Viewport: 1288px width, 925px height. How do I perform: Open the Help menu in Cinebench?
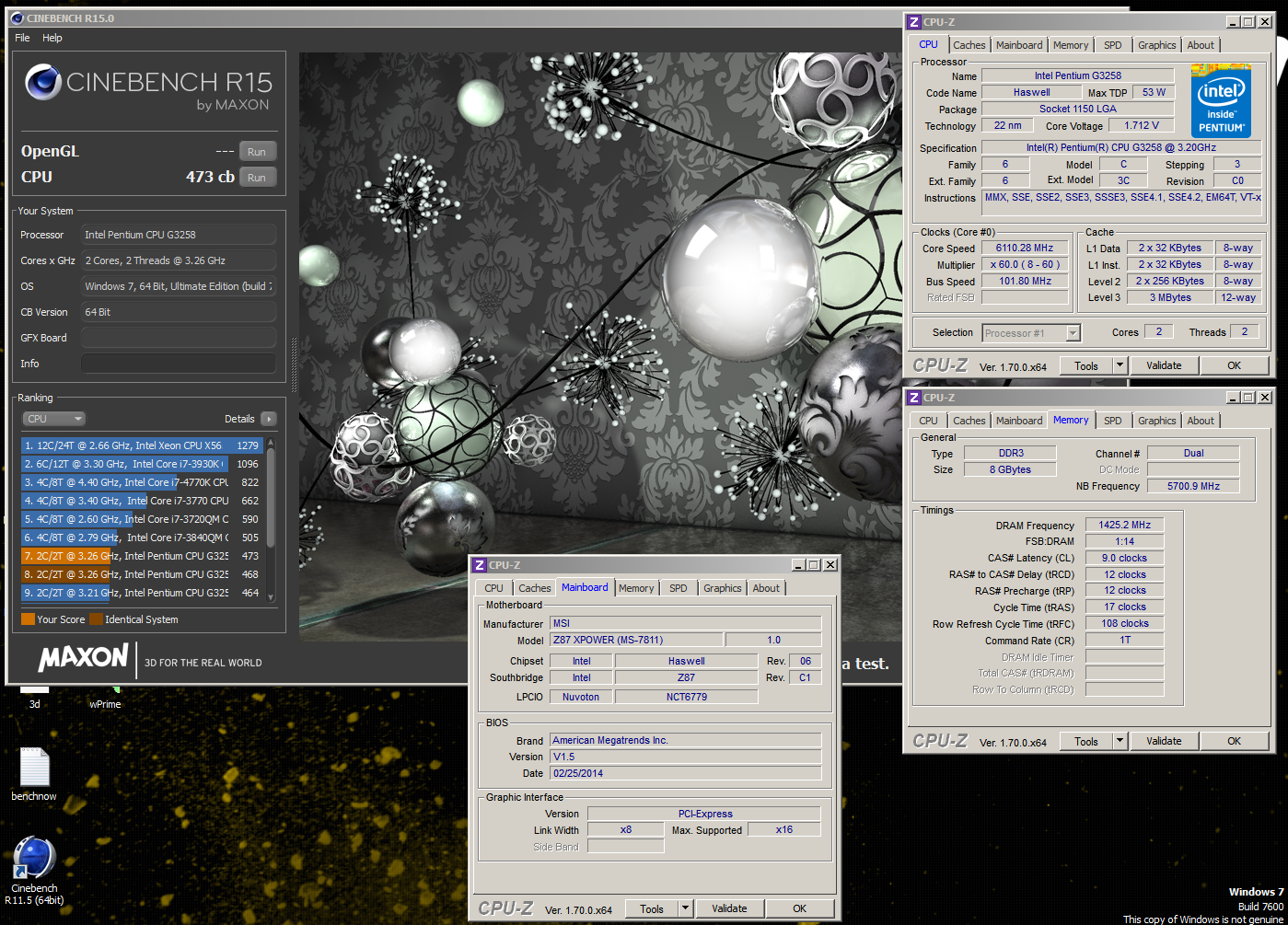coord(52,38)
